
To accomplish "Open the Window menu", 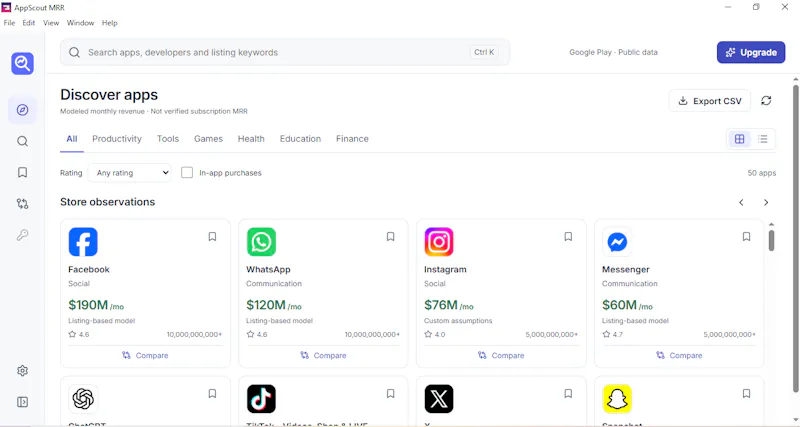I will pos(81,23).
